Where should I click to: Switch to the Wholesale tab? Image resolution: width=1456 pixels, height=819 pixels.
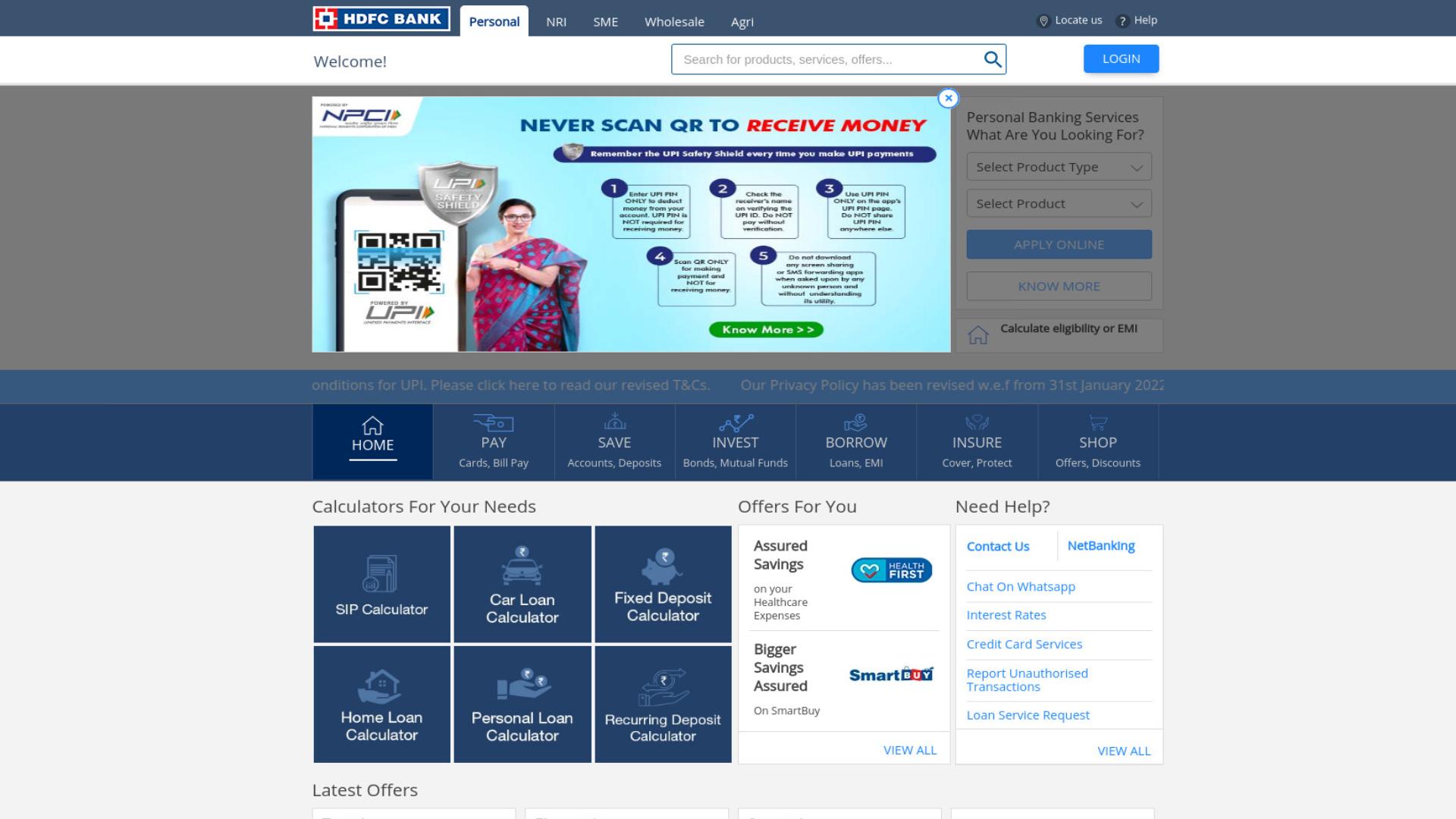(674, 22)
